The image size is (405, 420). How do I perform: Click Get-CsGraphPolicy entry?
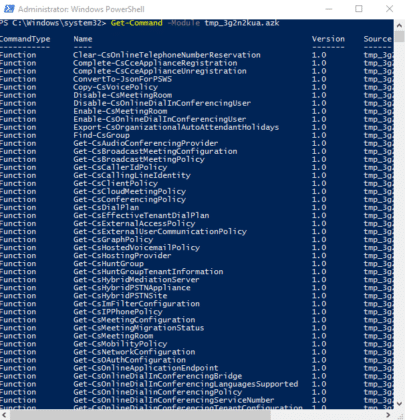point(113,239)
